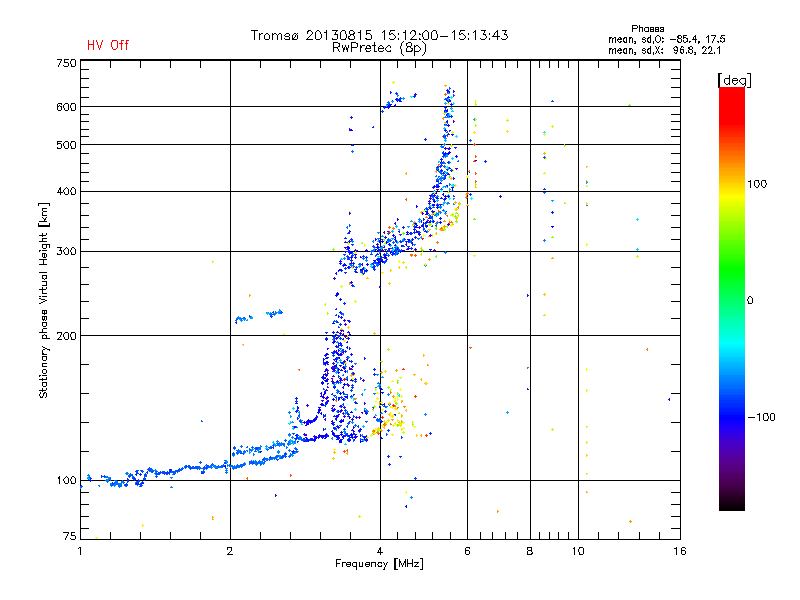Click the y-axis '100' tick label
Screen dimensions: 800x600
[66, 481]
